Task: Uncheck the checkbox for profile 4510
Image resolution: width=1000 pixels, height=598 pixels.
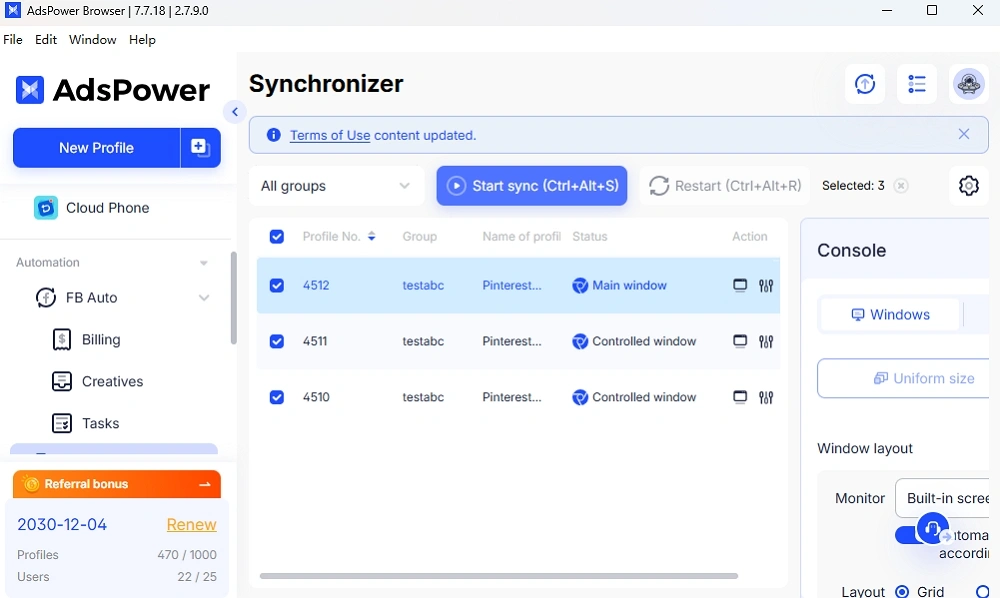Action: (x=277, y=397)
